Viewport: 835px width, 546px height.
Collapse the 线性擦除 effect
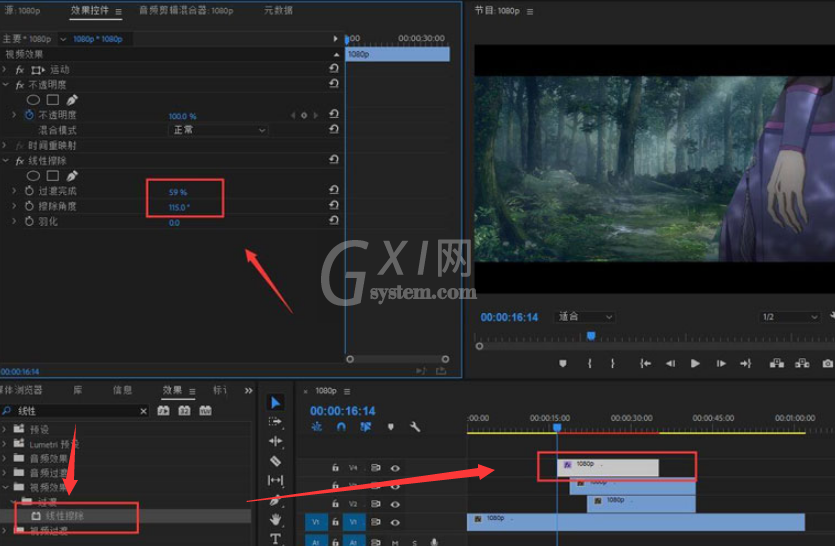(5, 160)
